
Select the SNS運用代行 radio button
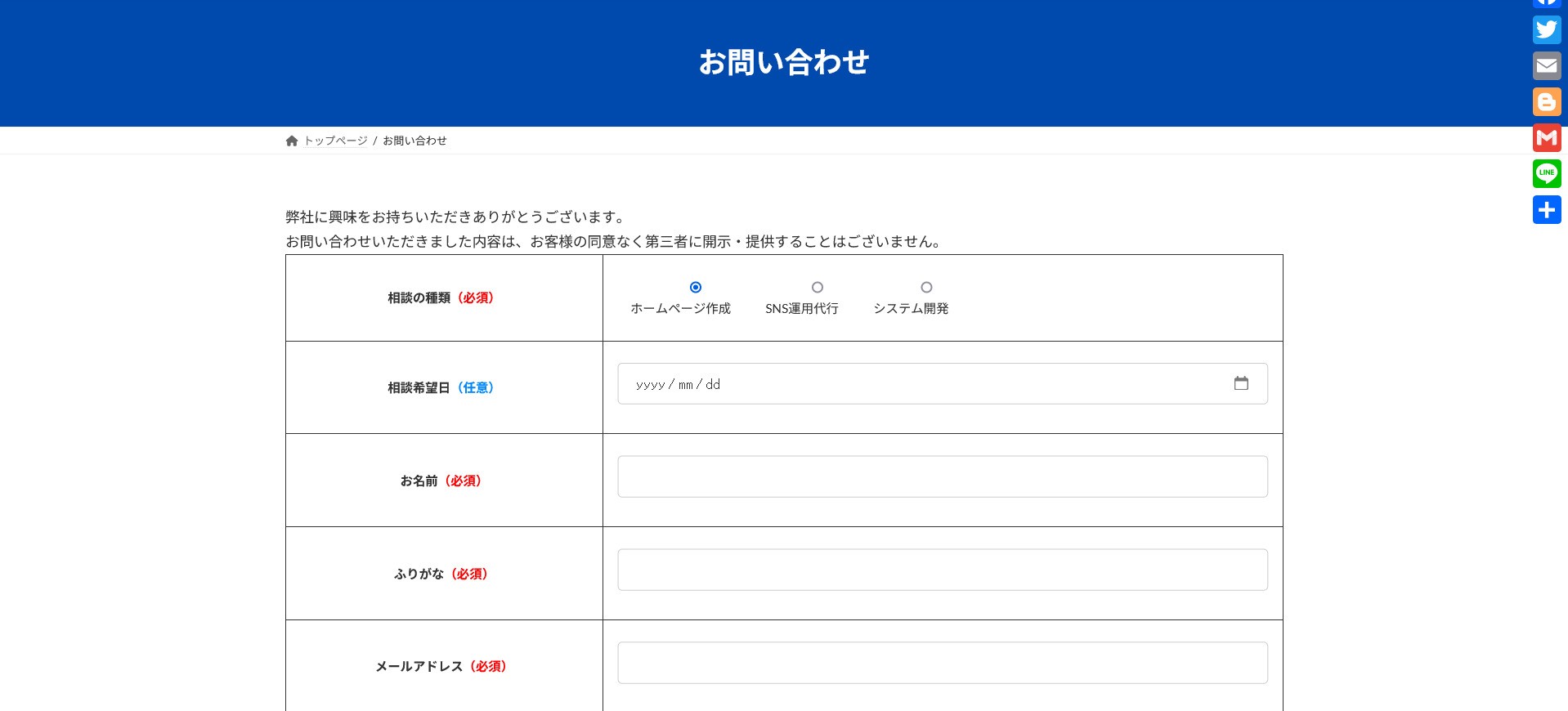click(817, 288)
